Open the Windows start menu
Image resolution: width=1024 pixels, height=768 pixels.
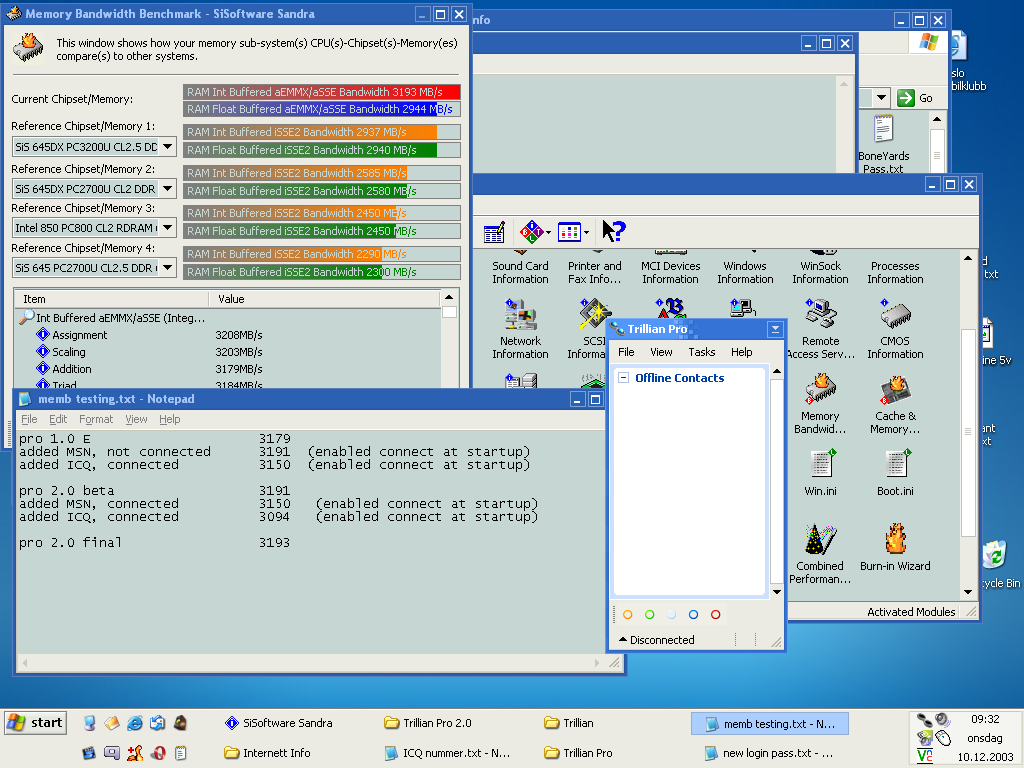[x=36, y=723]
